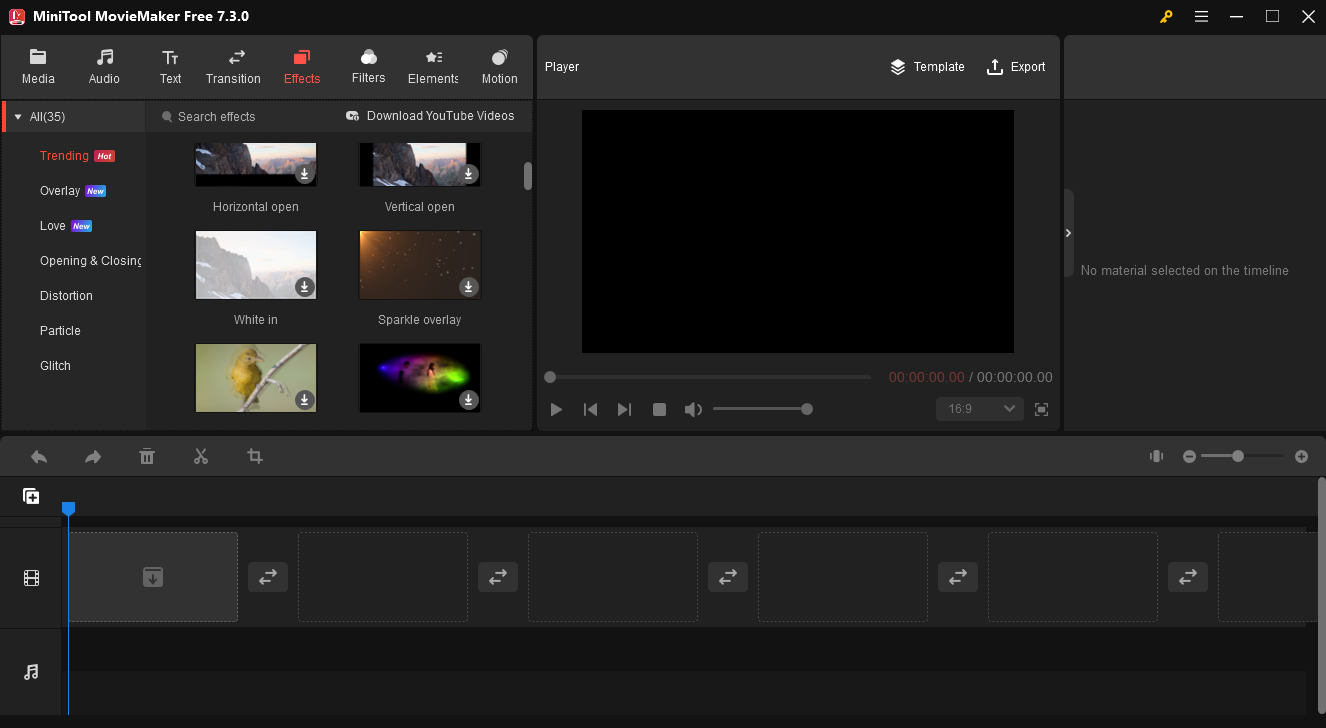Click the audio track music icon
The height and width of the screenshot is (728, 1326).
(32, 672)
